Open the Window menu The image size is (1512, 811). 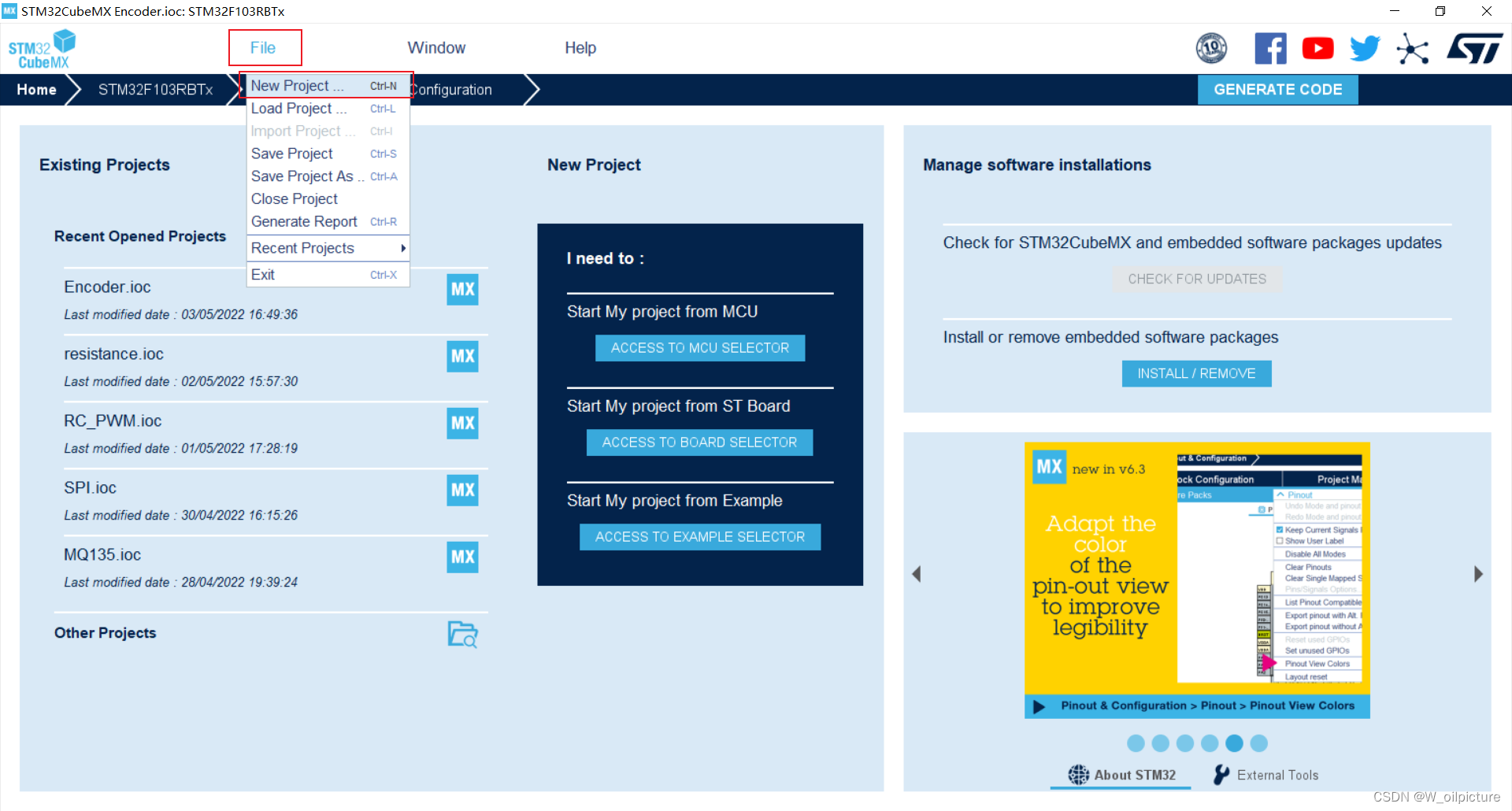coord(436,48)
